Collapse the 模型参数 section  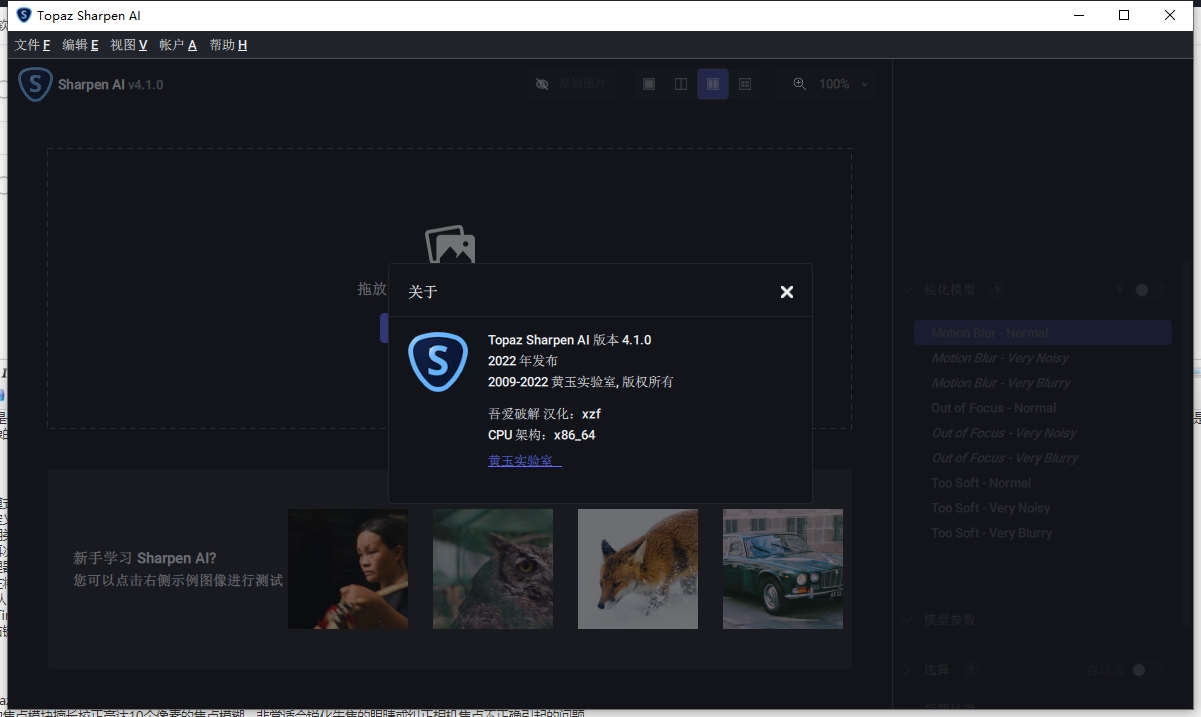[x=907, y=620]
